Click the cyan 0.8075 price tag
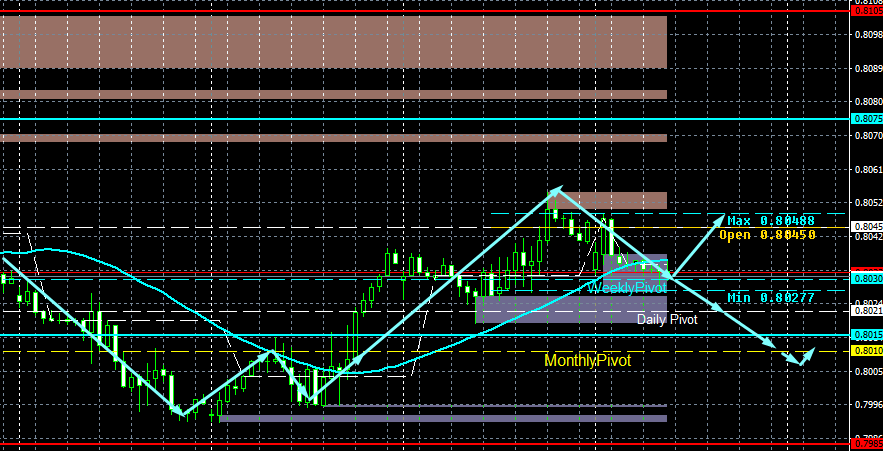This screenshot has height=451, width=883. point(868,119)
